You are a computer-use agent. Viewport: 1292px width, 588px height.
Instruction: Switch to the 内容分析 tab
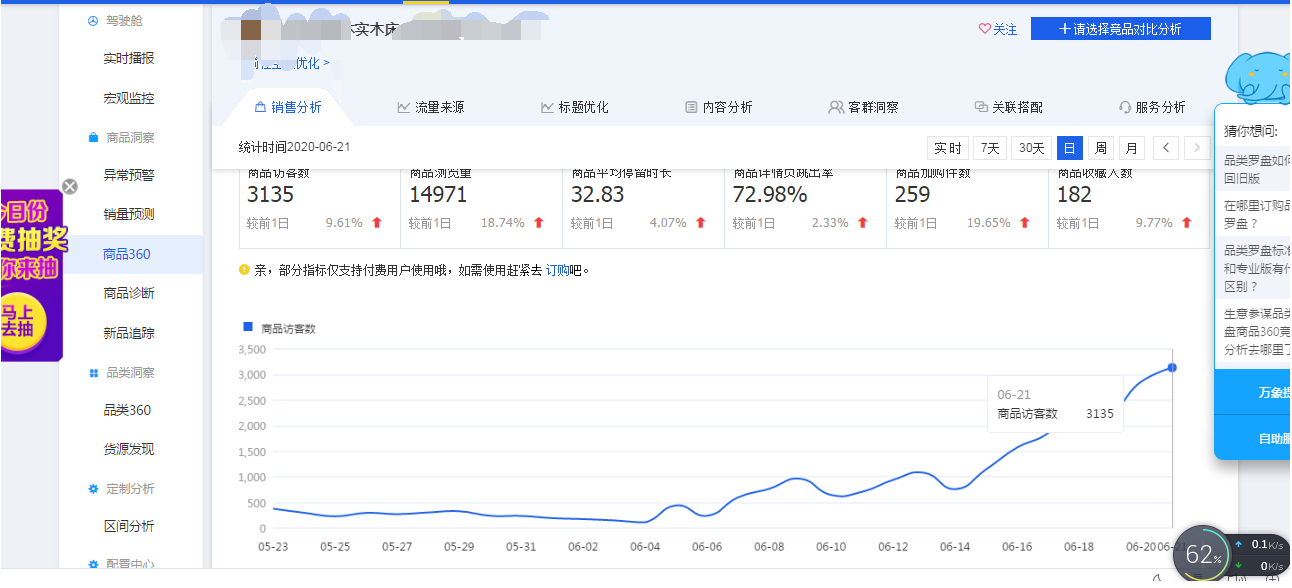tap(718, 107)
